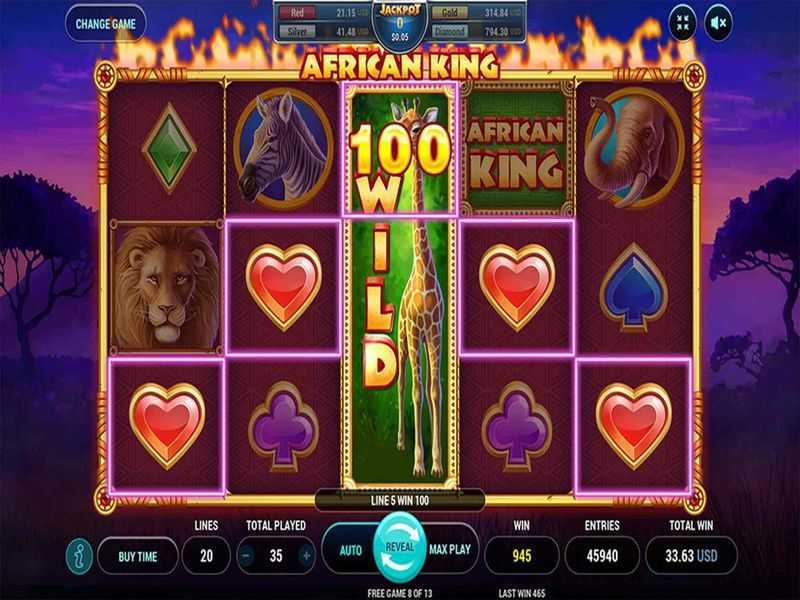Click the Lines value field
This screenshot has width=800, height=600.
206,556
